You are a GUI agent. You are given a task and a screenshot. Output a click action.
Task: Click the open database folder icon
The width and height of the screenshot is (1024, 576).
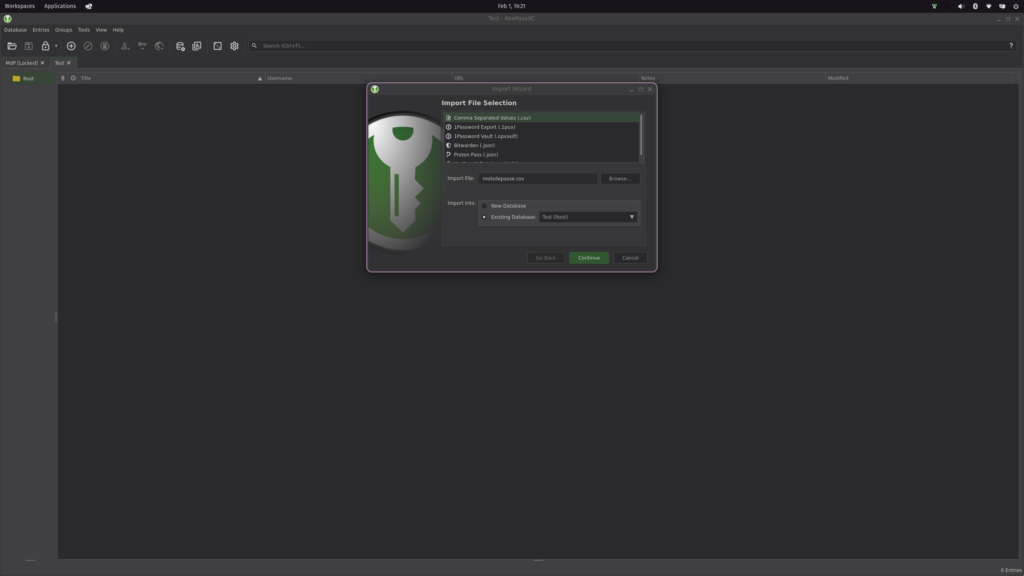click(x=12, y=46)
